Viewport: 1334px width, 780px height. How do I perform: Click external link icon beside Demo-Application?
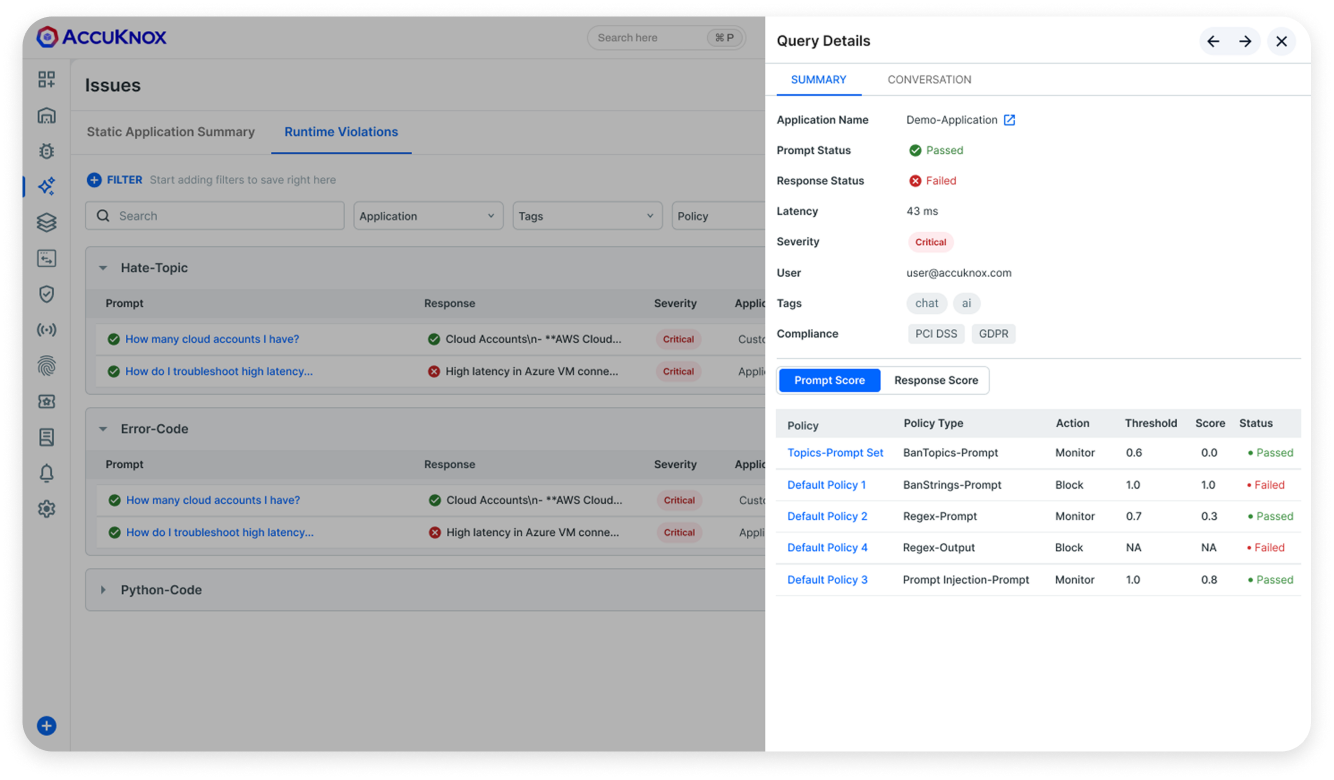click(1009, 120)
